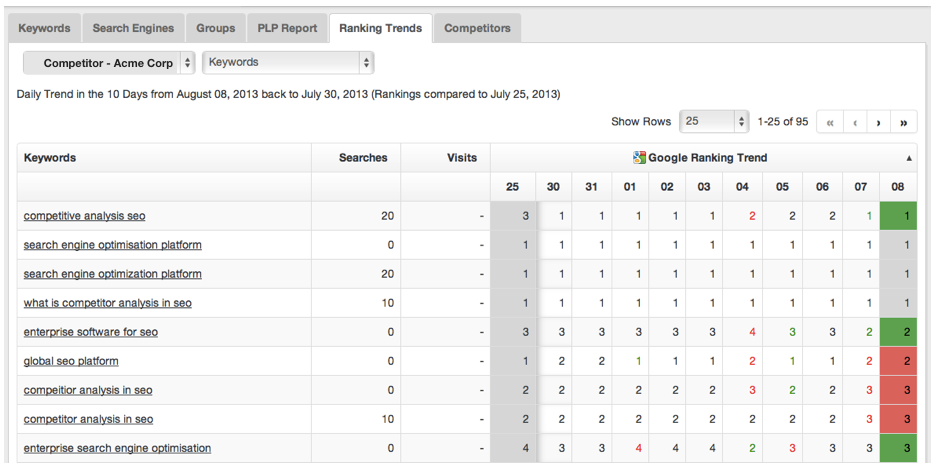Image resolution: width=937 pixels, height=469 pixels.
Task: Go to the first page of results
Action: tap(829, 122)
